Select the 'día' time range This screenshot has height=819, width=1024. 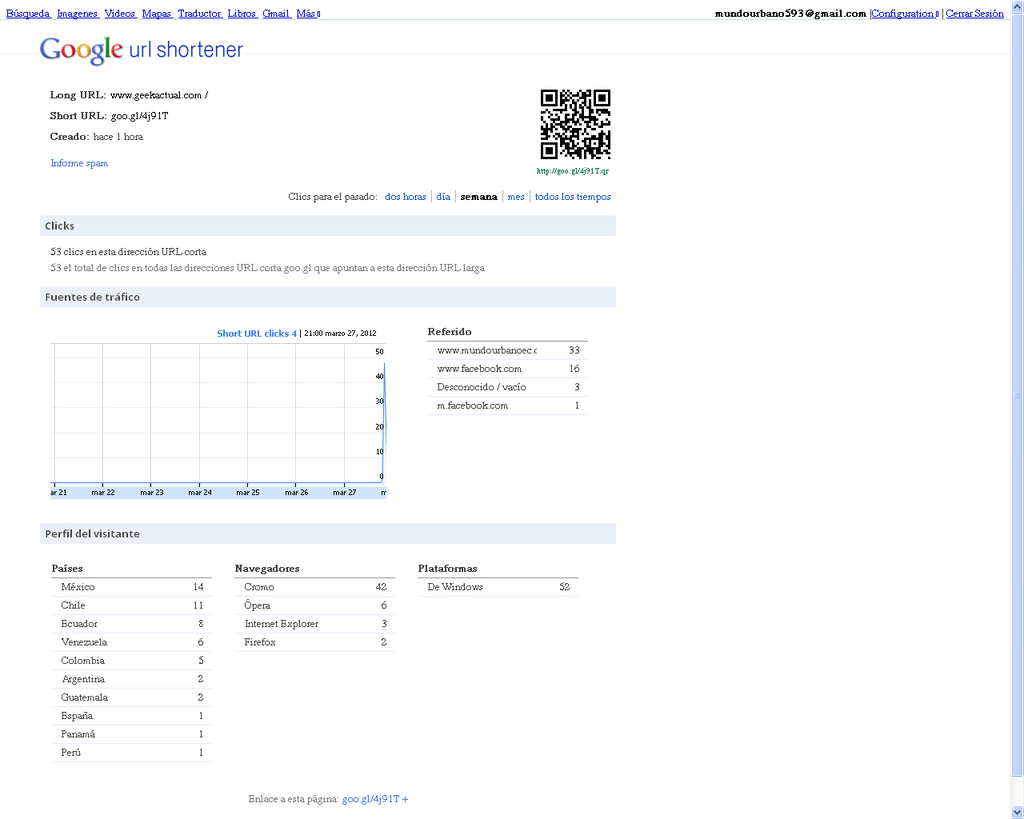click(x=443, y=197)
